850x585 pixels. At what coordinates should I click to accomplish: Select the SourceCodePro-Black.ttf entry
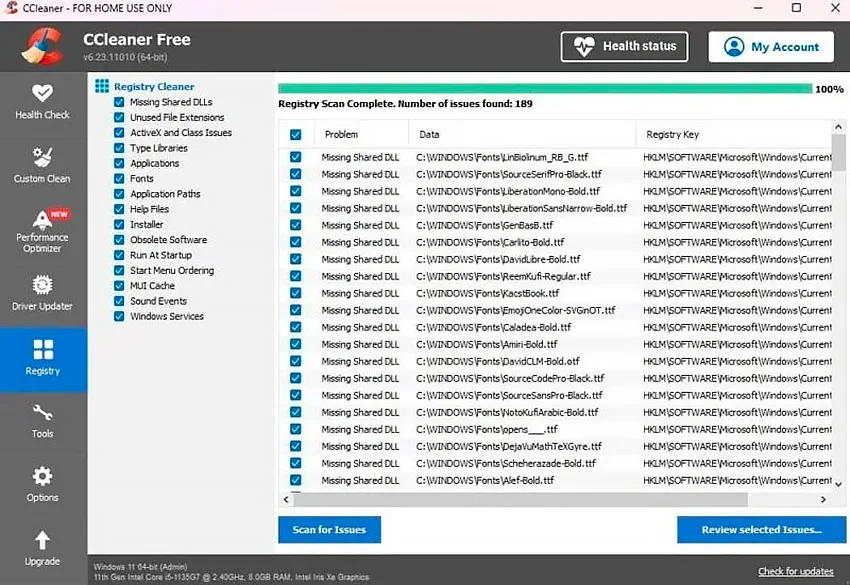click(510, 378)
